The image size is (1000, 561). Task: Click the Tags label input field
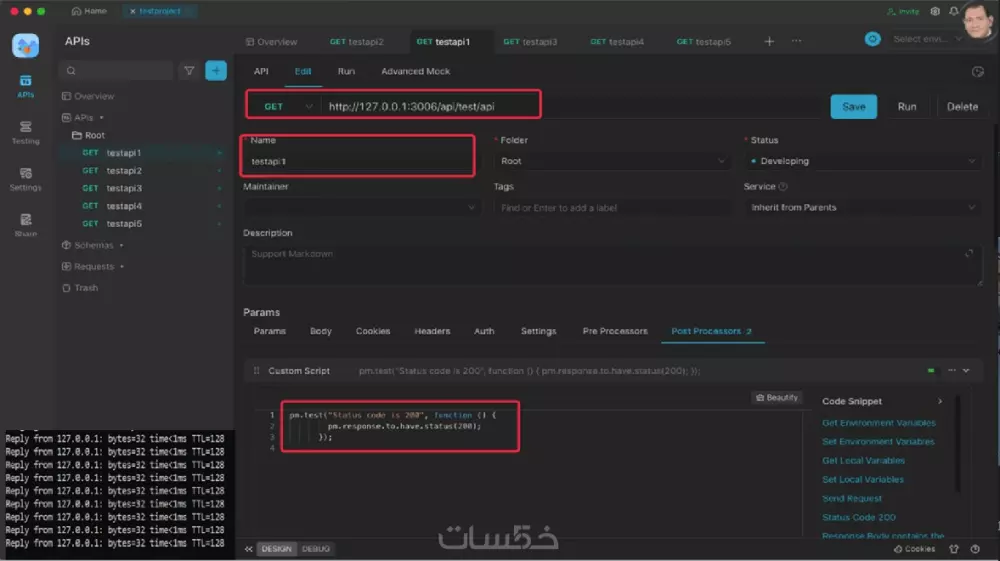point(612,208)
